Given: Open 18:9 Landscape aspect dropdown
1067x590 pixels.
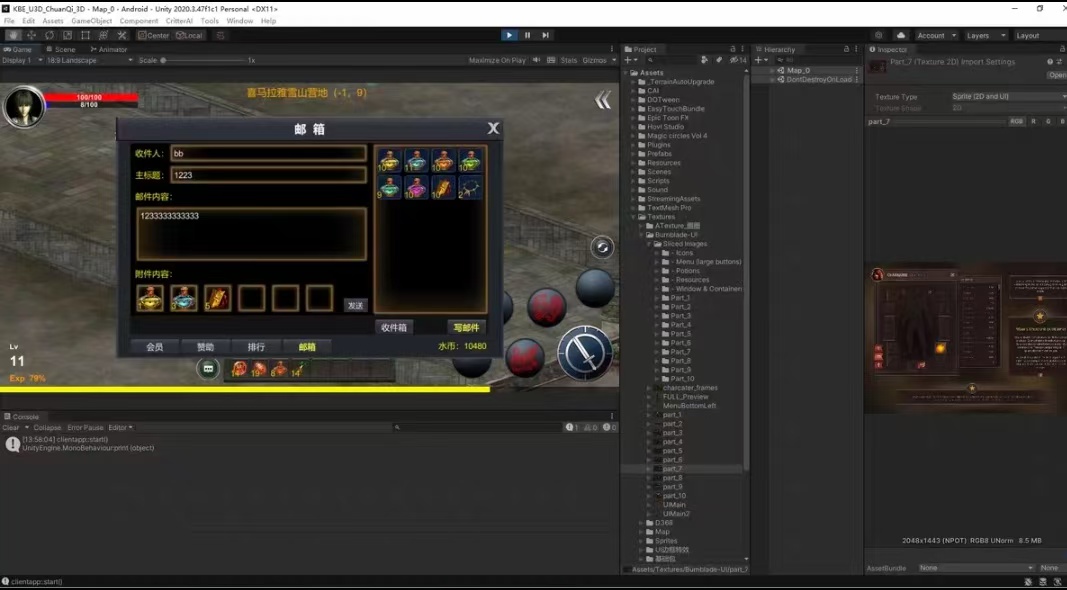Looking at the screenshot, I should [89, 61].
